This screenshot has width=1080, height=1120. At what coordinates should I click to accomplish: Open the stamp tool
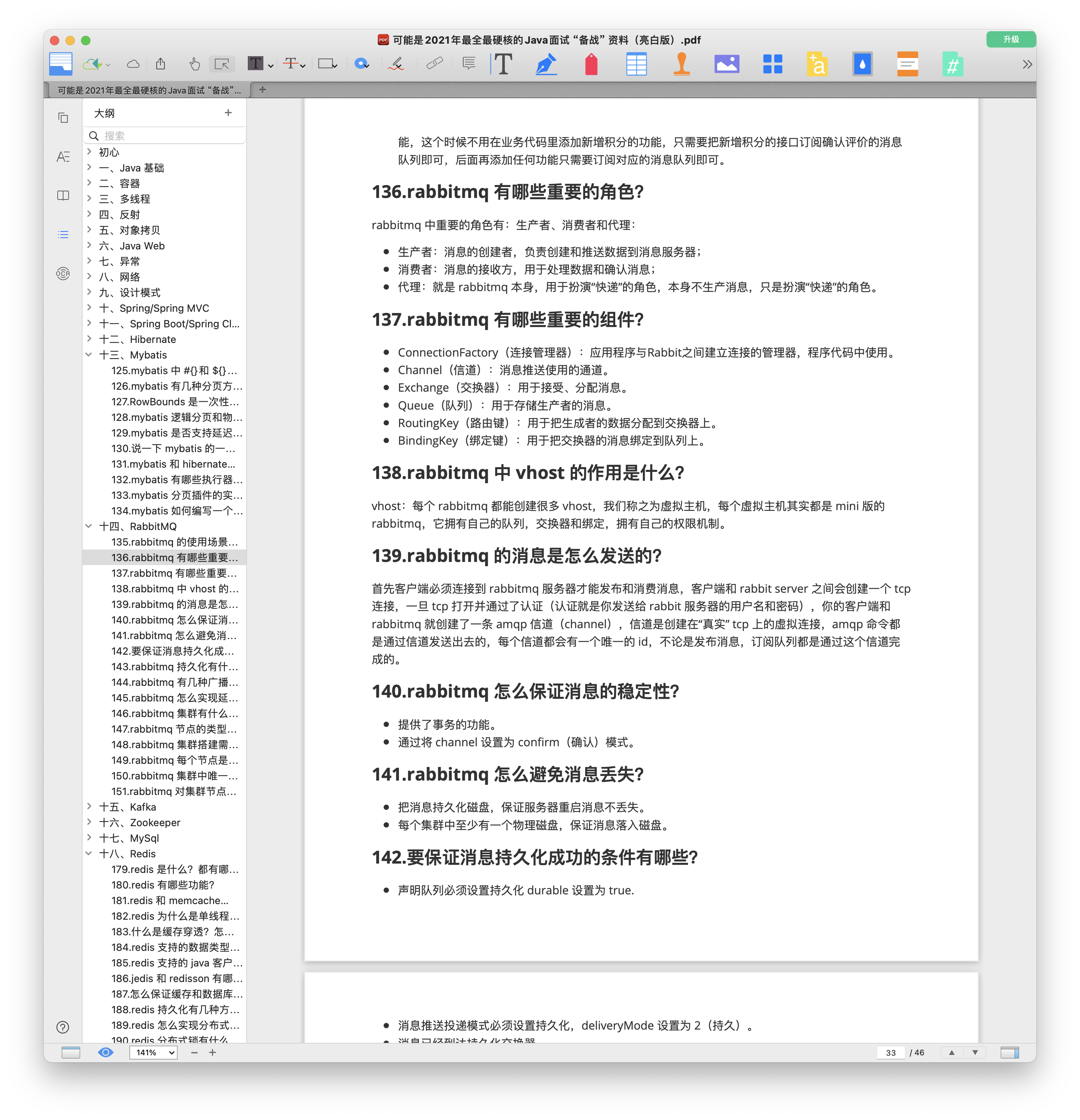coord(681,64)
